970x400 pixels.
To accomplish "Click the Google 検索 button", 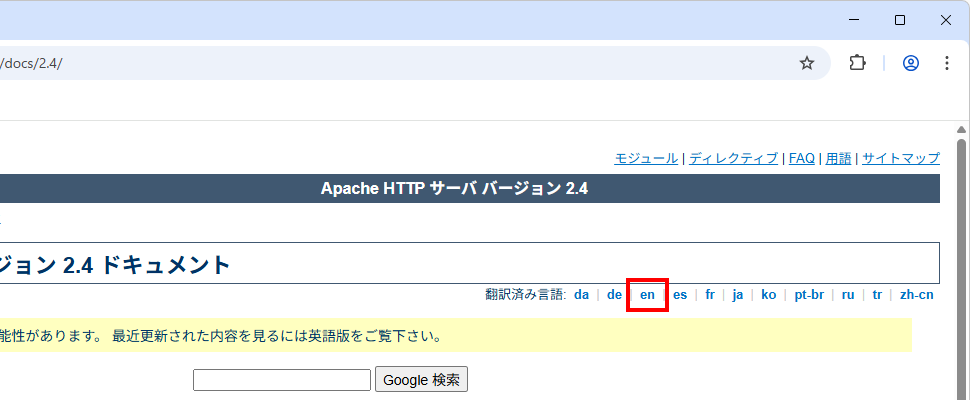I will (x=421, y=380).
